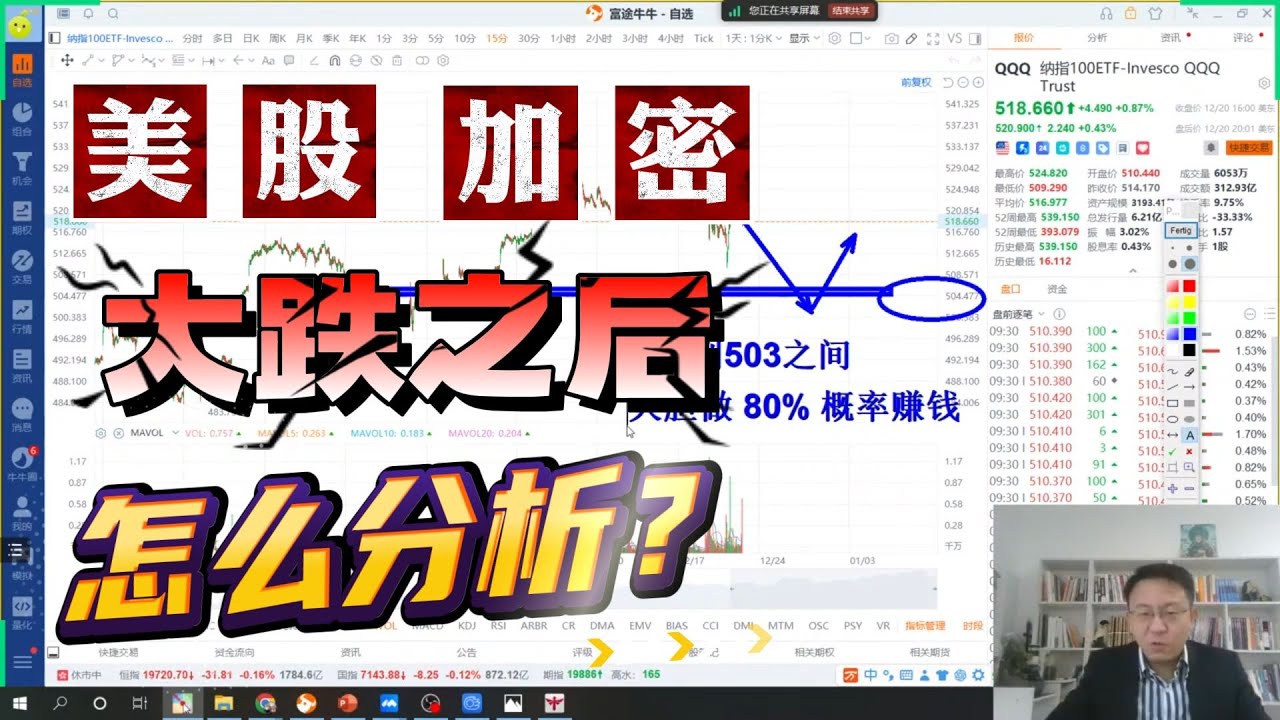Open 自选 watchlist in left sidebar
This screenshot has height=720, width=1280.
pos(21,70)
